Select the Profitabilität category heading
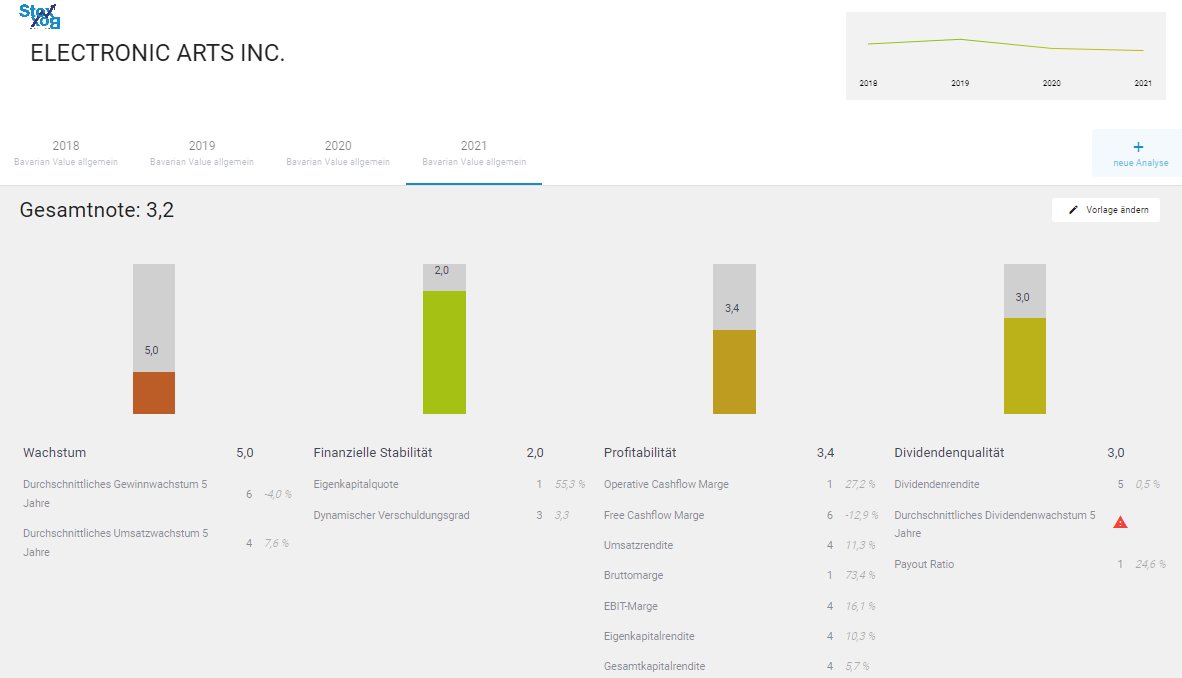 tap(640, 453)
